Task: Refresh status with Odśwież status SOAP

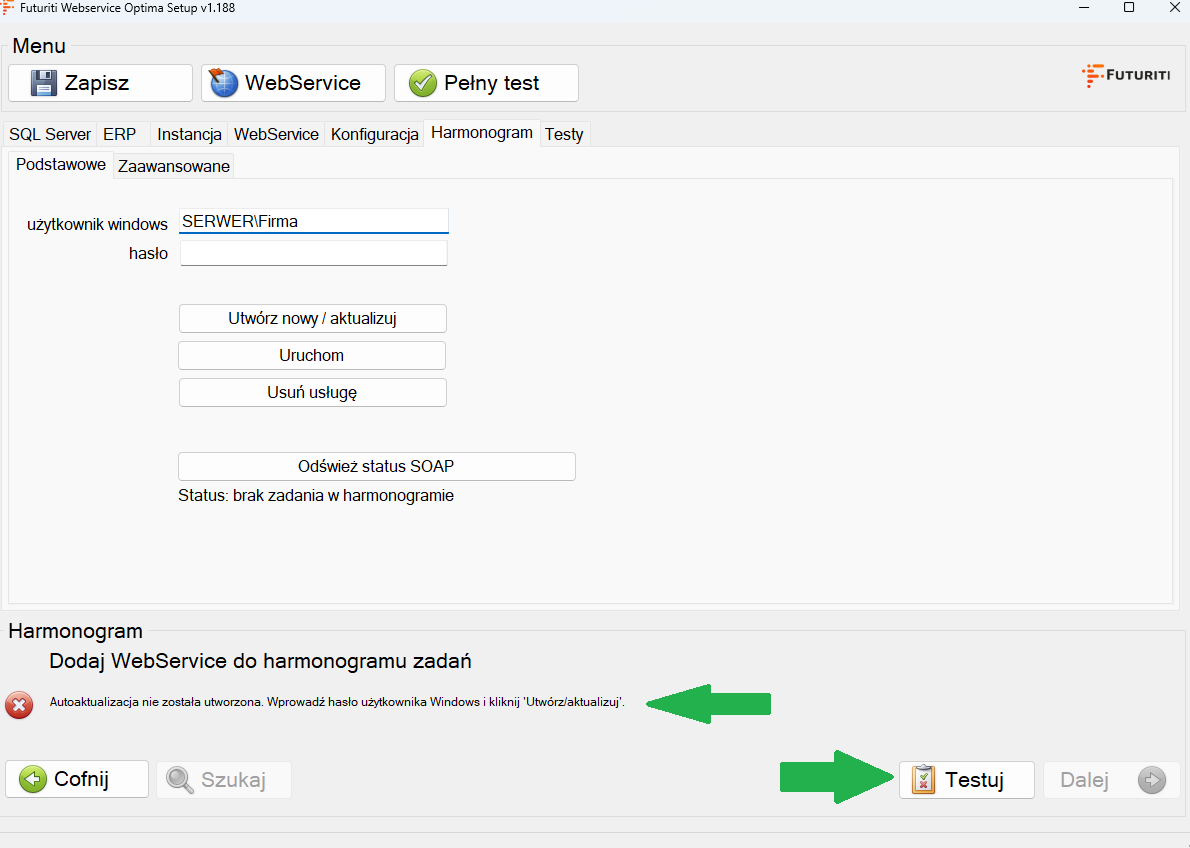Action: point(376,467)
